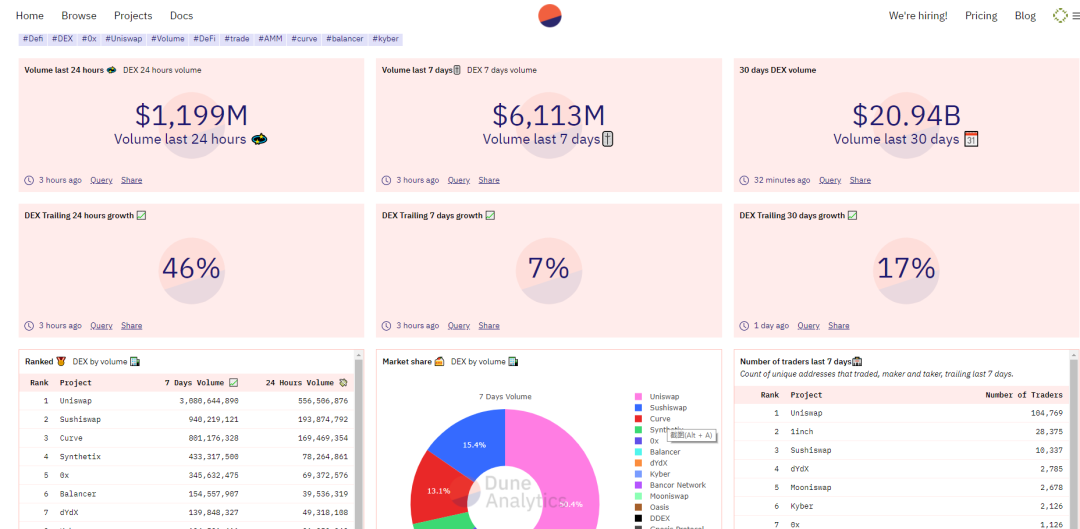Viewport: 1080px width, 529px height.
Task: Open the hamburger menu icon
Action: pos(1076,15)
